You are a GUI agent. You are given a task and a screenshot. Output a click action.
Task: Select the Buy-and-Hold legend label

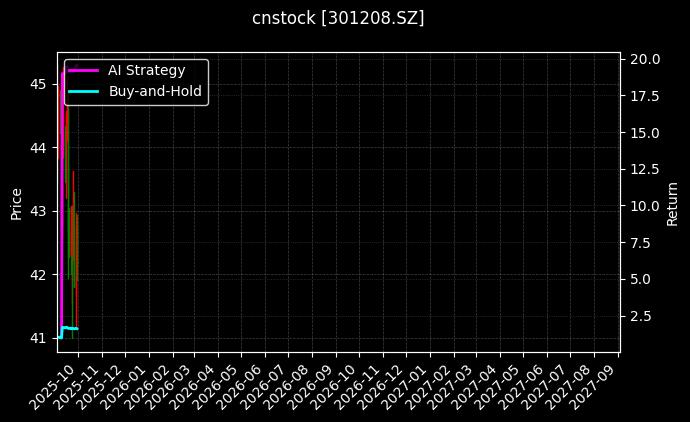click(x=155, y=91)
